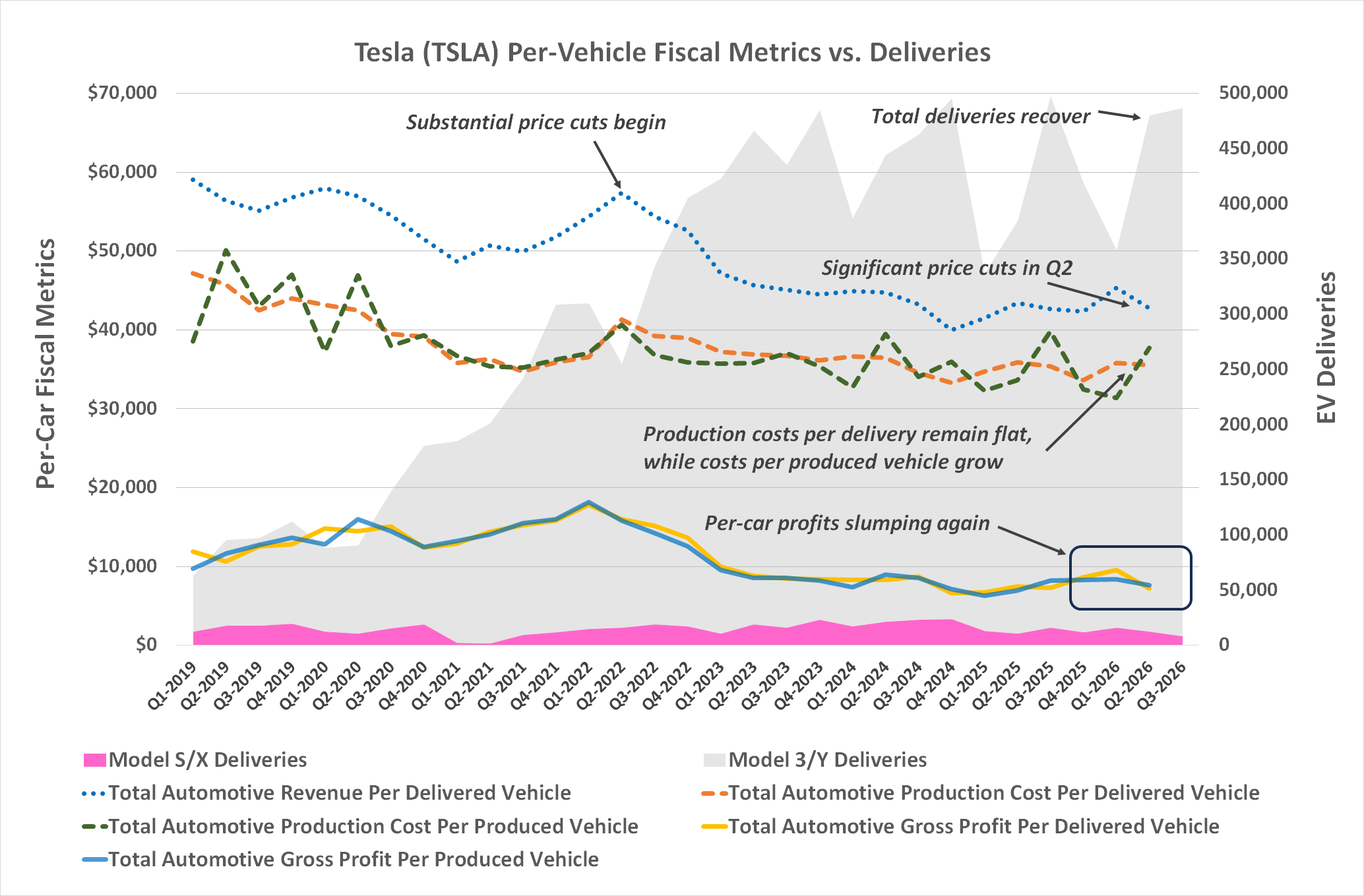Click the 300,000 right axis label
Viewport: 1364px width, 896px height.
(x=1253, y=314)
